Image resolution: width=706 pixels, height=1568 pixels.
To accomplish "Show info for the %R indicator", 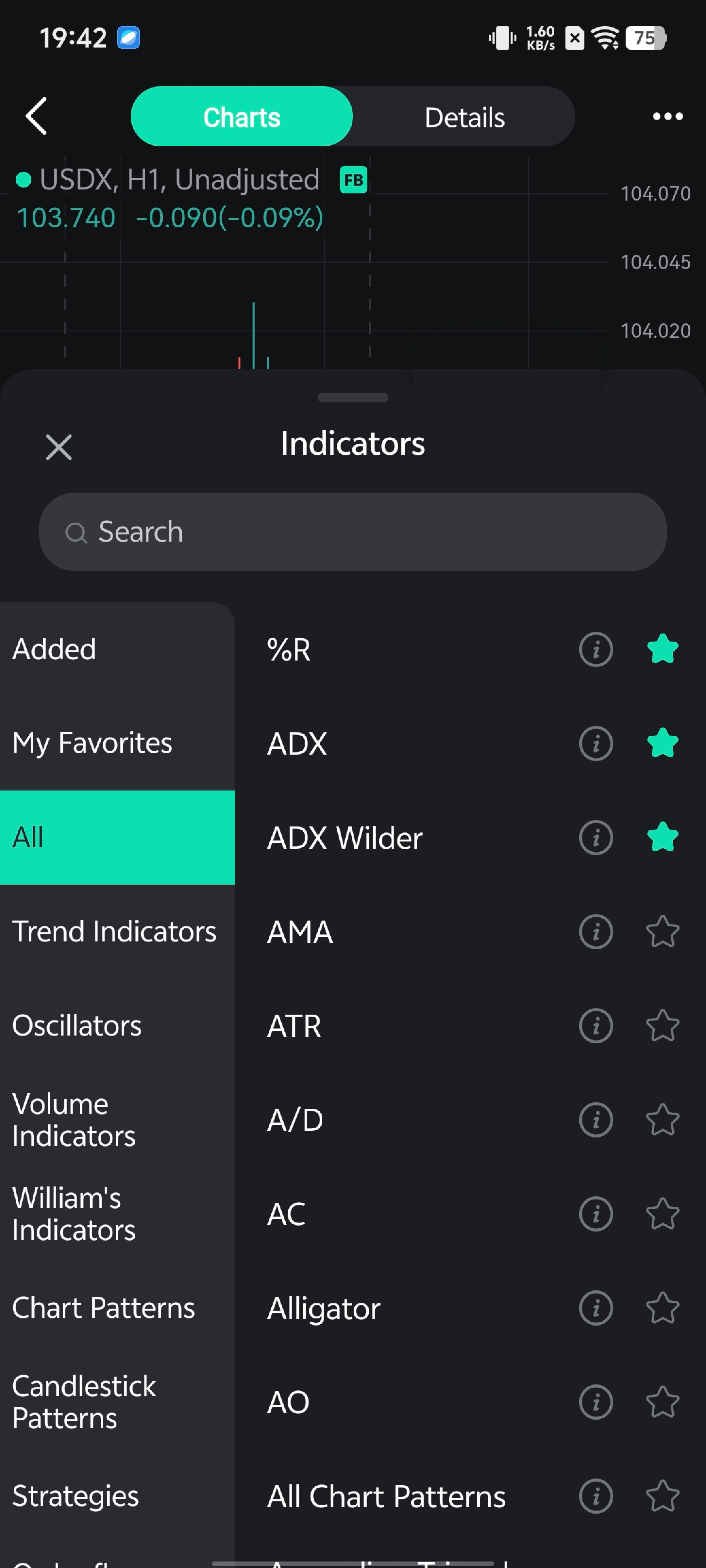I will coord(595,649).
